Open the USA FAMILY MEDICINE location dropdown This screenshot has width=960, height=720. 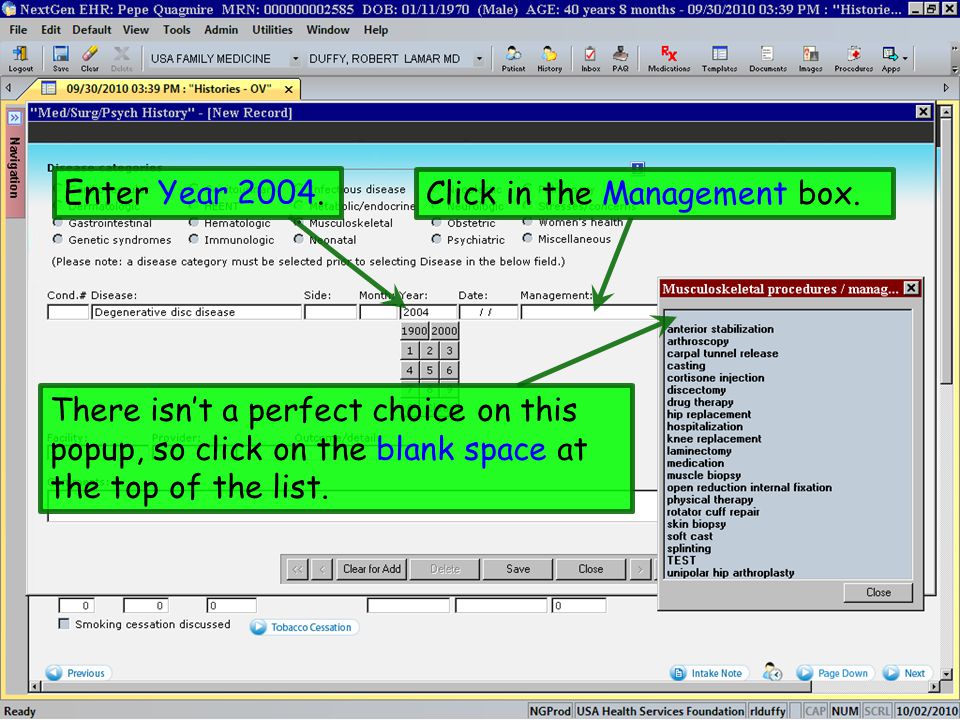pos(294,59)
